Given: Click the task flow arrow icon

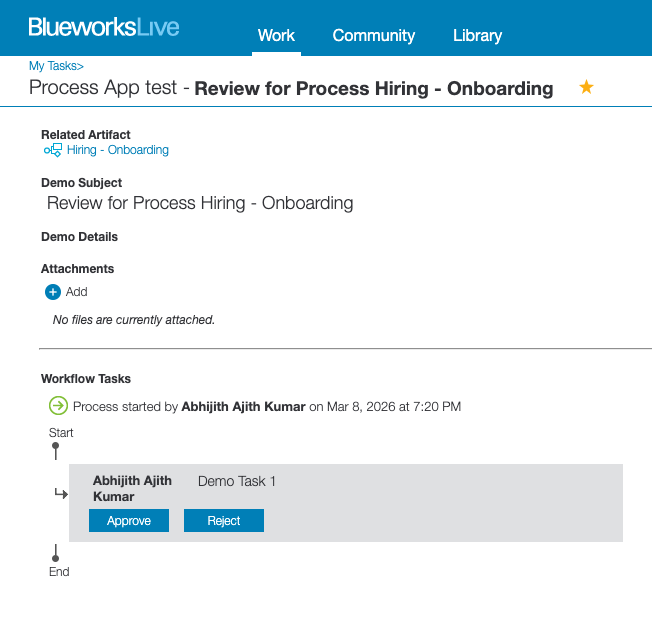Looking at the screenshot, I should (61, 494).
